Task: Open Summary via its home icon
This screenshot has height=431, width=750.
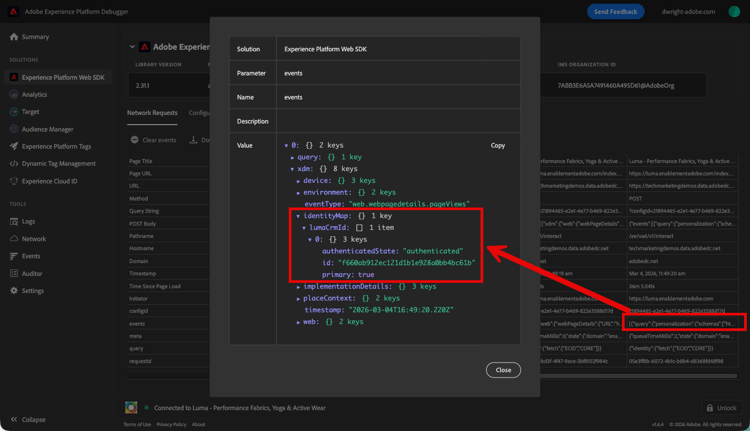Action: 14,37
